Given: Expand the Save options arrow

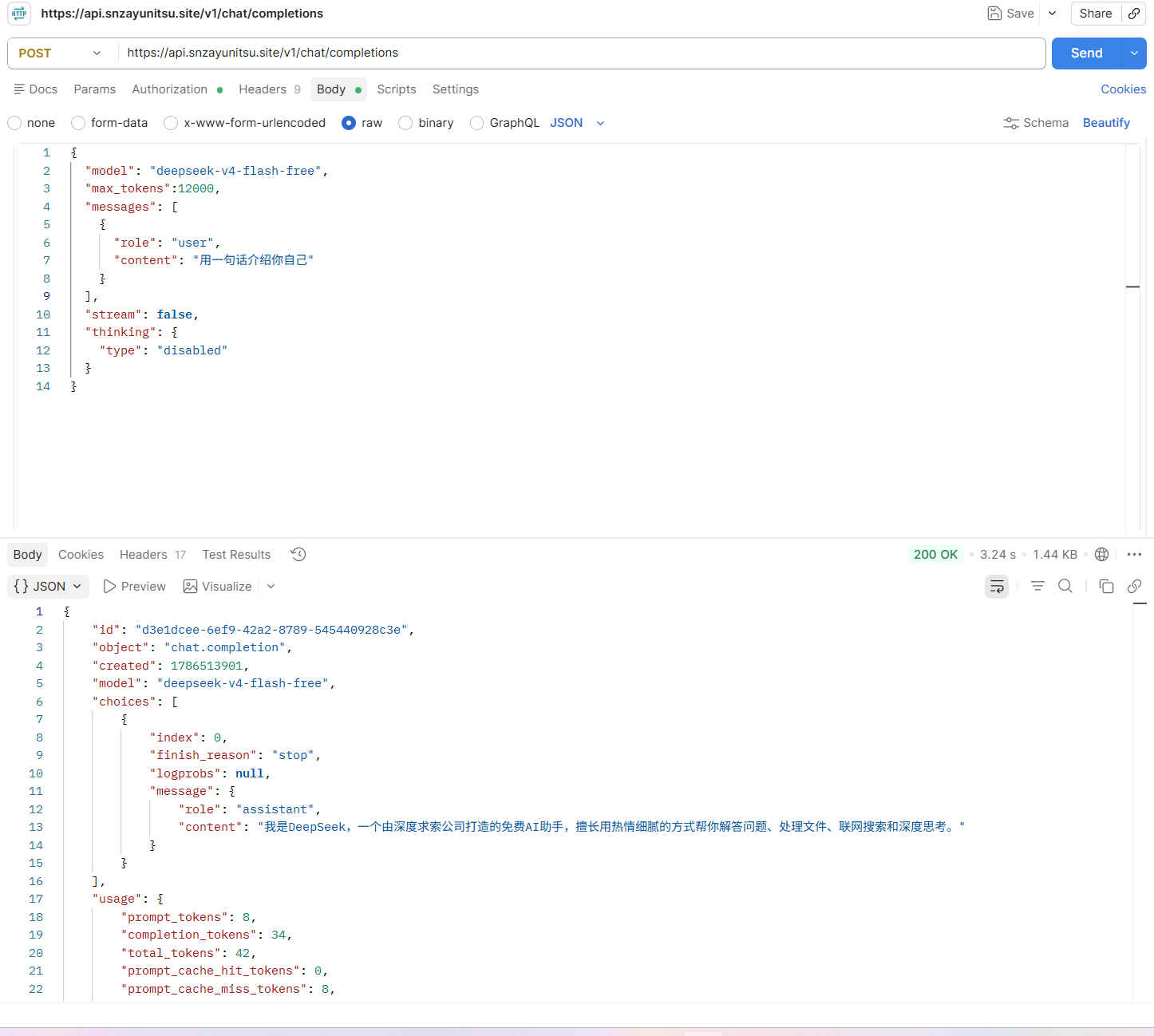Looking at the screenshot, I should pos(1053,14).
